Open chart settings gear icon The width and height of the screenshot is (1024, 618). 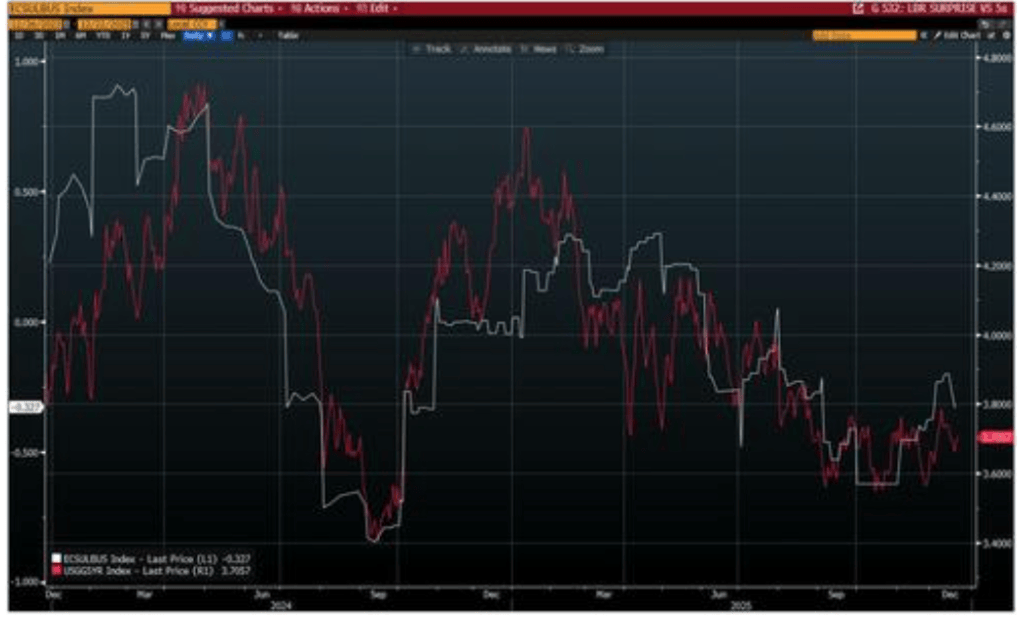pos(1005,35)
